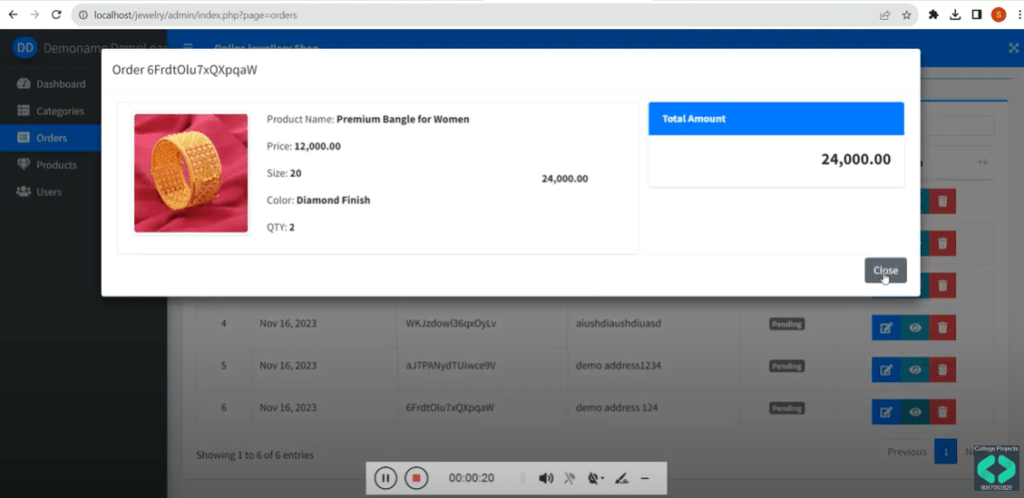Open the browser downloads icon
The width and height of the screenshot is (1024, 498).
955,14
